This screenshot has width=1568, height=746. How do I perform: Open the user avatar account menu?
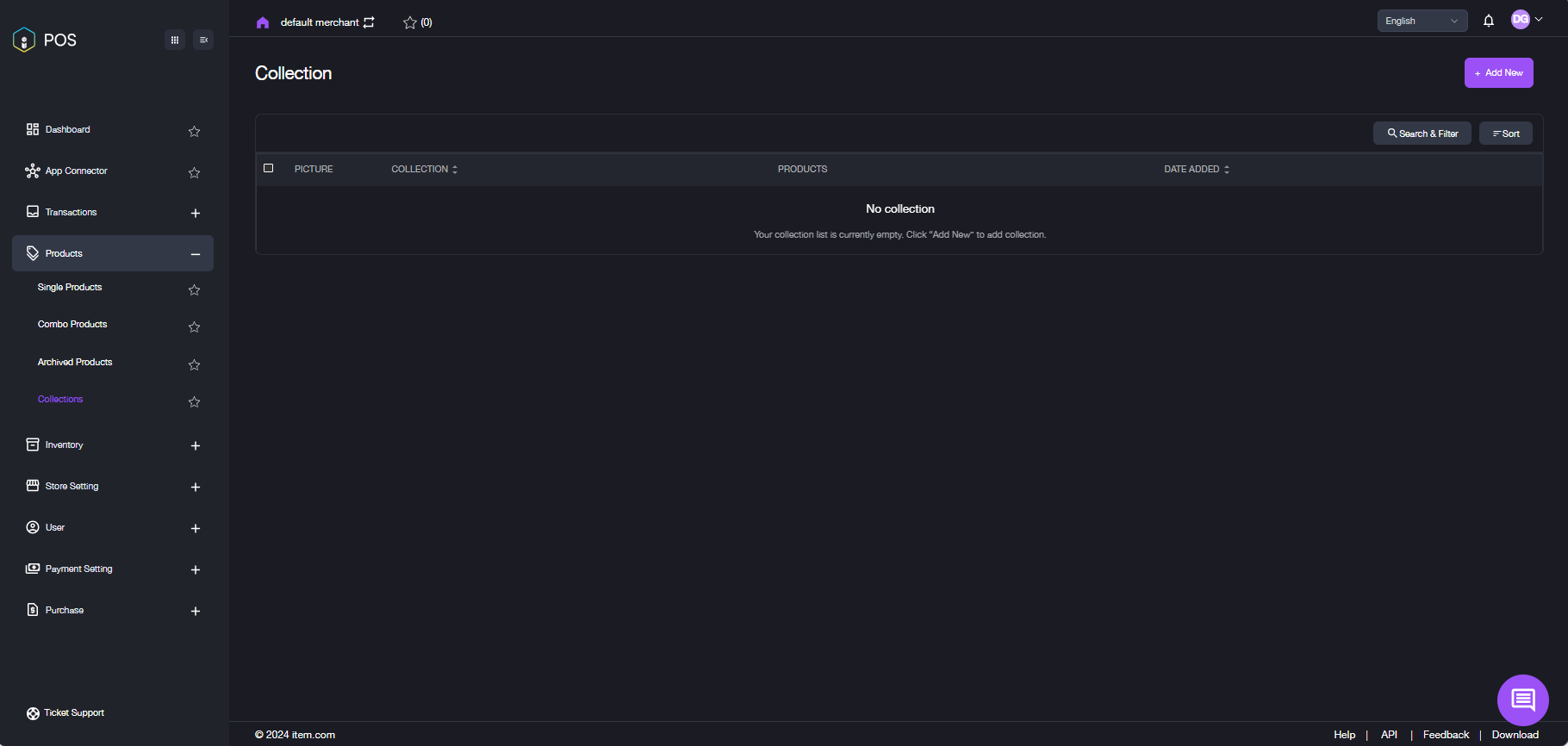click(x=1526, y=20)
